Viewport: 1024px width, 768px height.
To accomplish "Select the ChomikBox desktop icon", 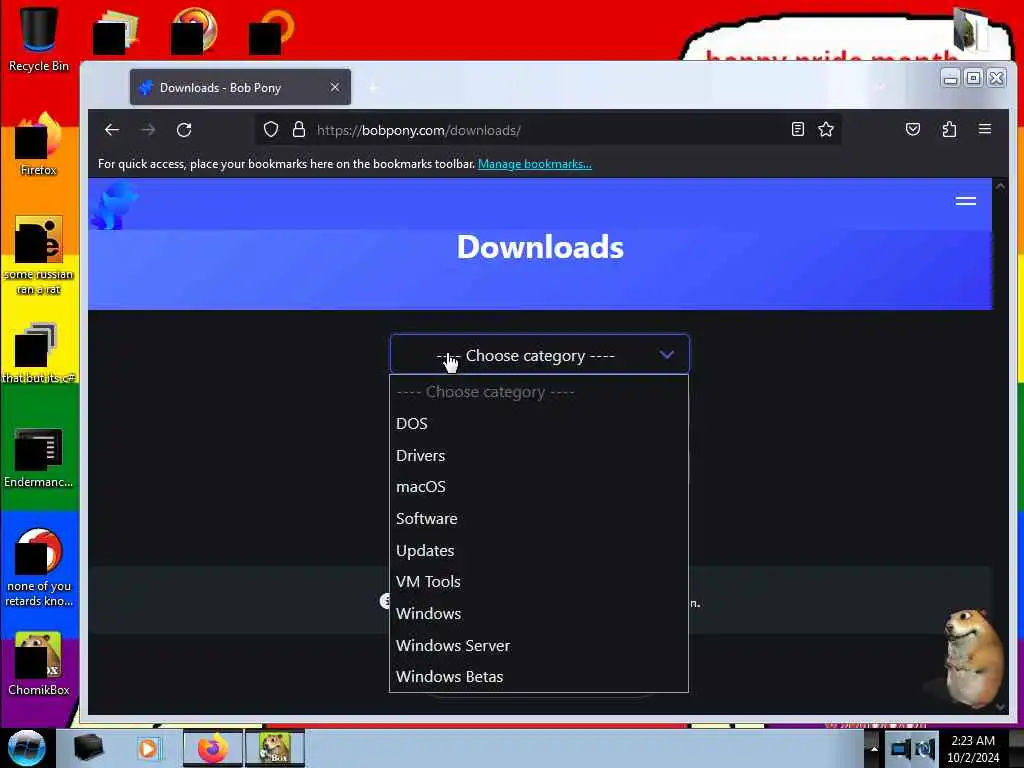I will (x=39, y=664).
